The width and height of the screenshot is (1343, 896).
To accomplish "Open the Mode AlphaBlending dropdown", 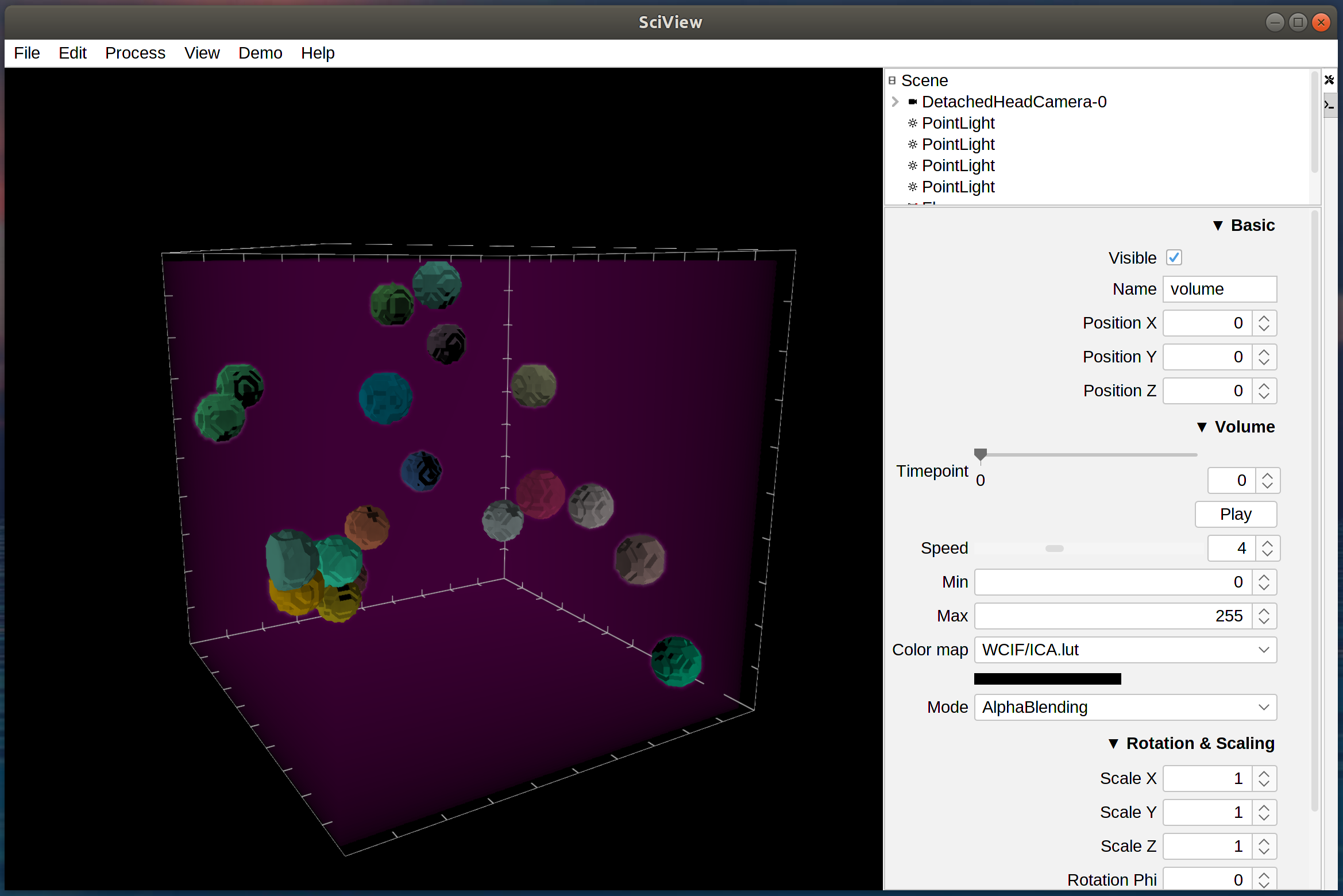I will 1125,707.
